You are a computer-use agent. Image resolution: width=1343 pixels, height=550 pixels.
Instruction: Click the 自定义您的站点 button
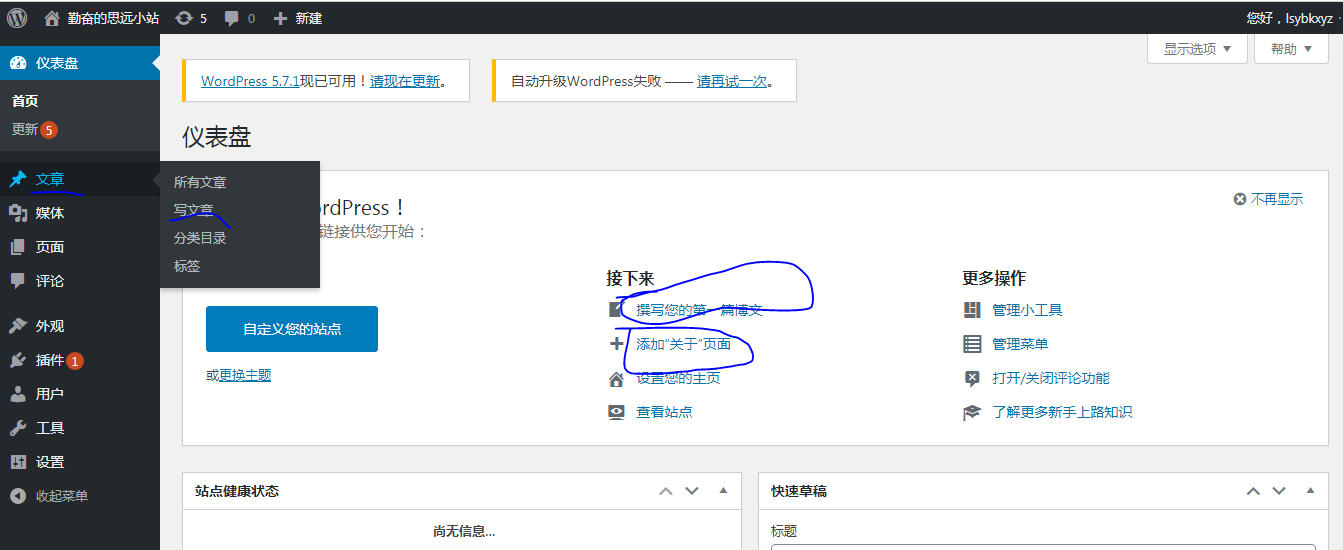point(292,329)
